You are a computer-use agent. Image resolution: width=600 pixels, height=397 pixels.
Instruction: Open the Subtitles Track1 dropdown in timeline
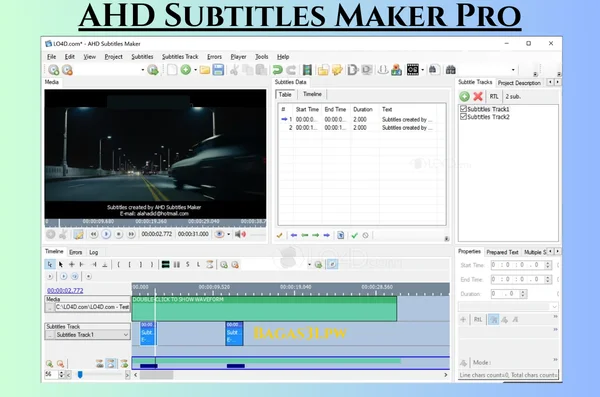click(126, 335)
